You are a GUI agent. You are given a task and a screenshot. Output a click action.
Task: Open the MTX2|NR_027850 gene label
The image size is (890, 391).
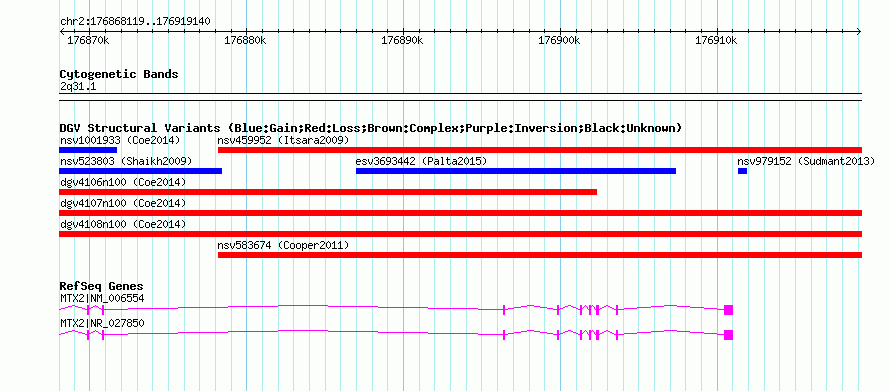[x=102, y=323]
